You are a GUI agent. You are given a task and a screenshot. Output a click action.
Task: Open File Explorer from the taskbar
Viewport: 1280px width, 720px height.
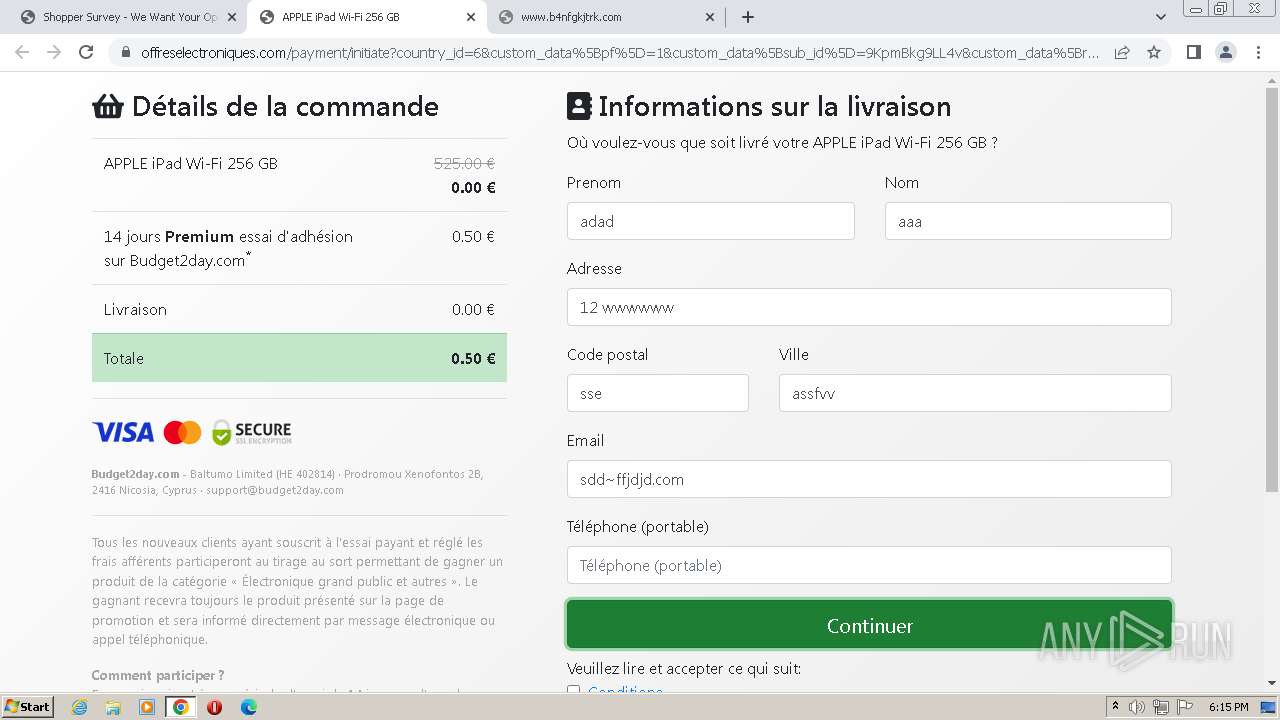(113, 707)
